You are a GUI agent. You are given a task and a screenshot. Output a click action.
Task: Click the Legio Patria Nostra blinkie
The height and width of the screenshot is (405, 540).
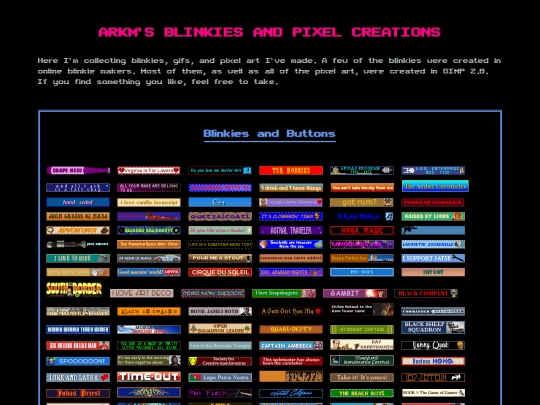pyautogui.click(x=220, y=377)
